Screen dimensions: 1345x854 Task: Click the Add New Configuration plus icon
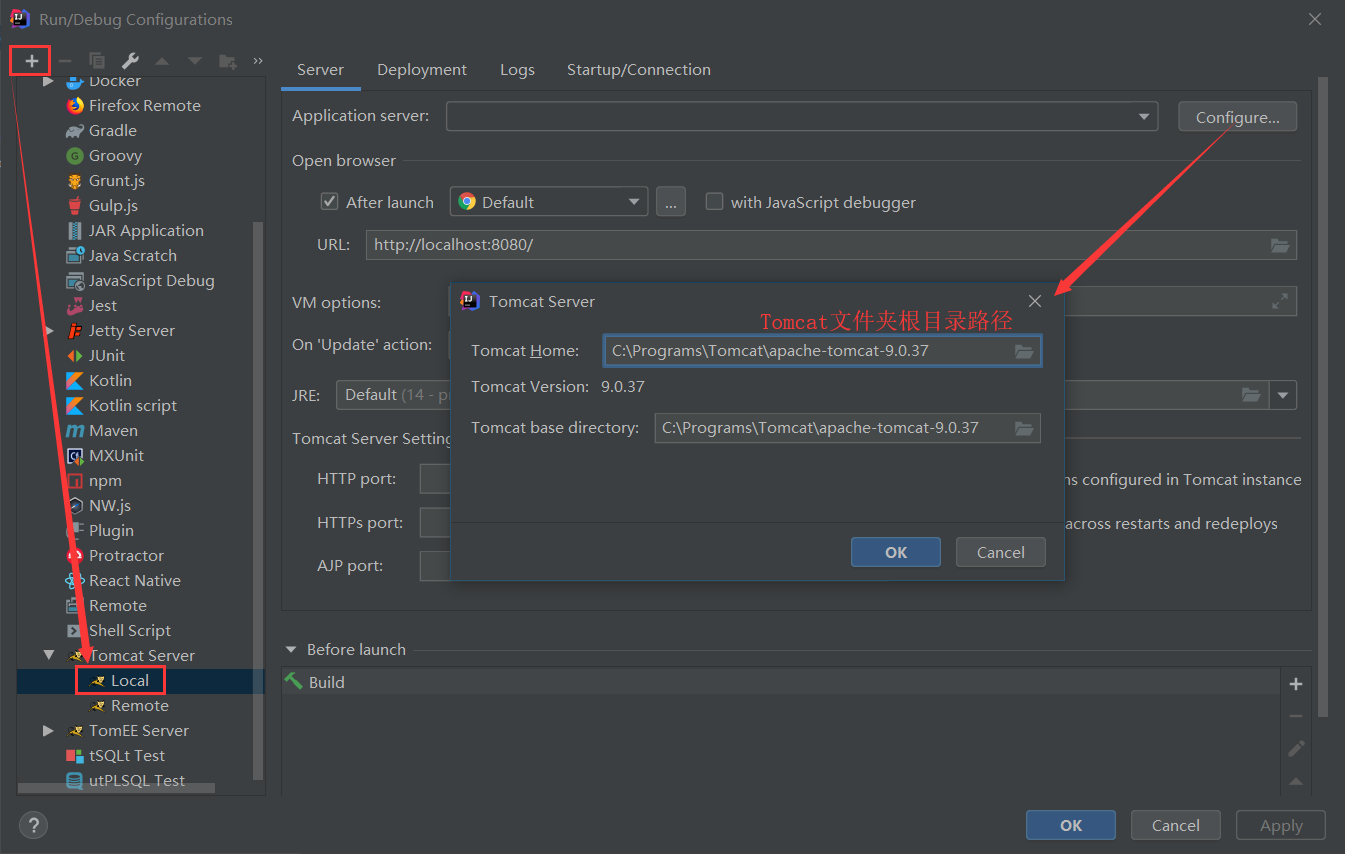pyautogui.click(x=31, y=61)
